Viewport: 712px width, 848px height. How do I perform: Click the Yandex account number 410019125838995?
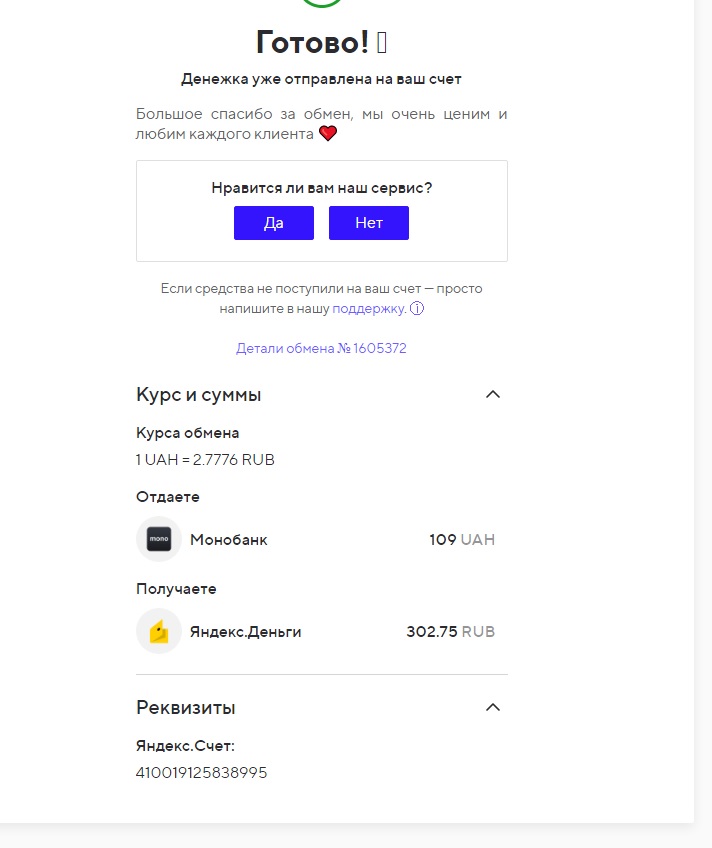(x=201, y=772)
